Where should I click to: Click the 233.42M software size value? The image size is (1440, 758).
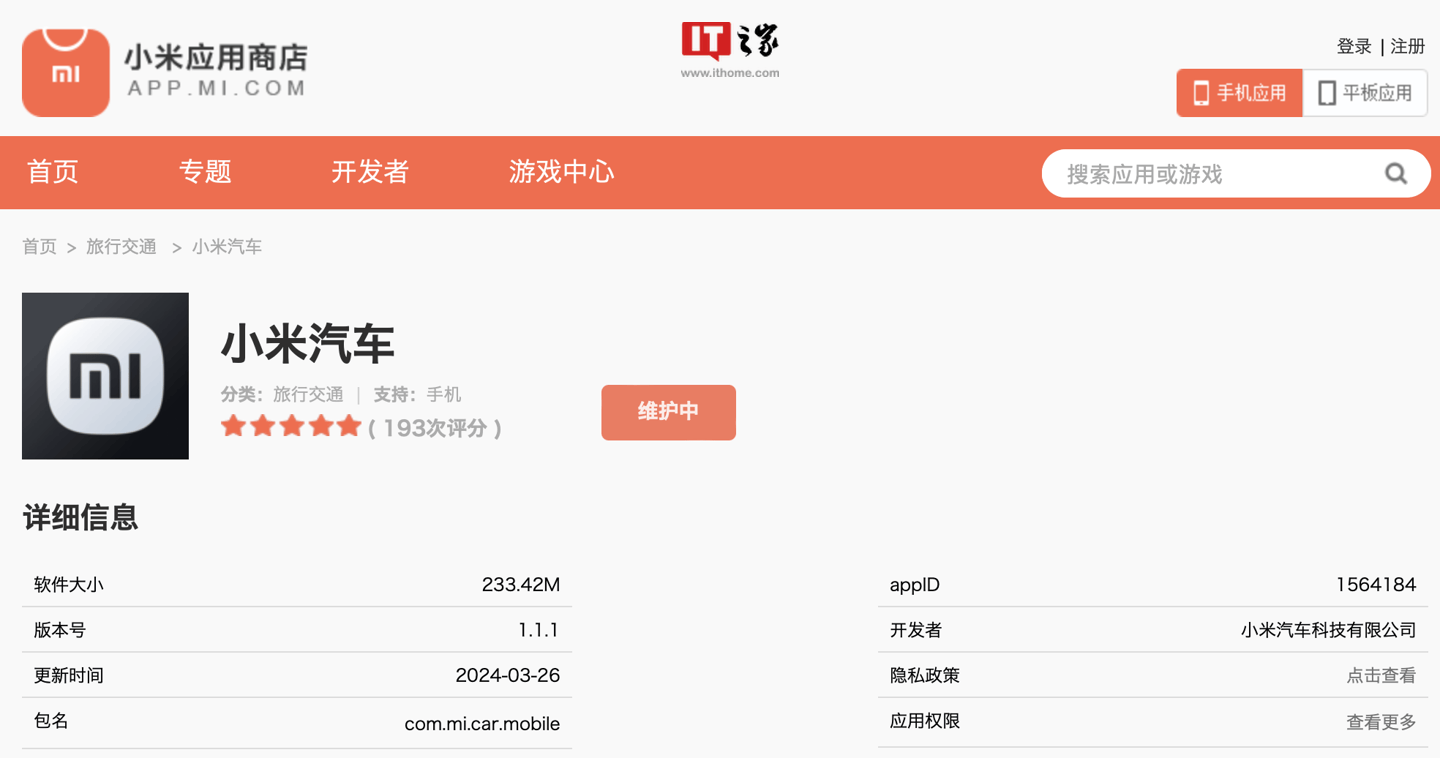pyautogui.click(x=521, y=585)
